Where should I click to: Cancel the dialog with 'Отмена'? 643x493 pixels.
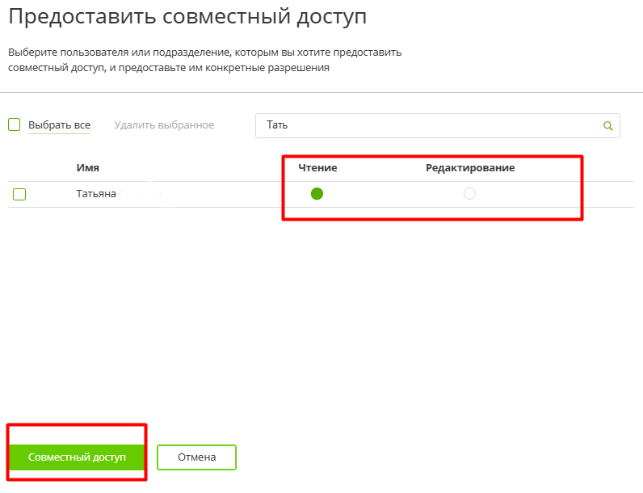(x=197, y=457)
